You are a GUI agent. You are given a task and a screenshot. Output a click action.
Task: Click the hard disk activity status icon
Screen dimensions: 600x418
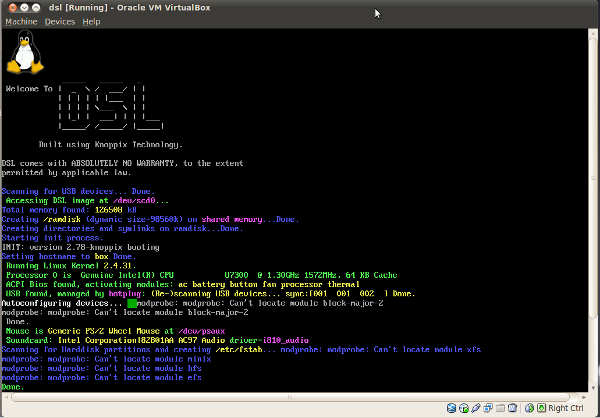(x=452, y=408)
